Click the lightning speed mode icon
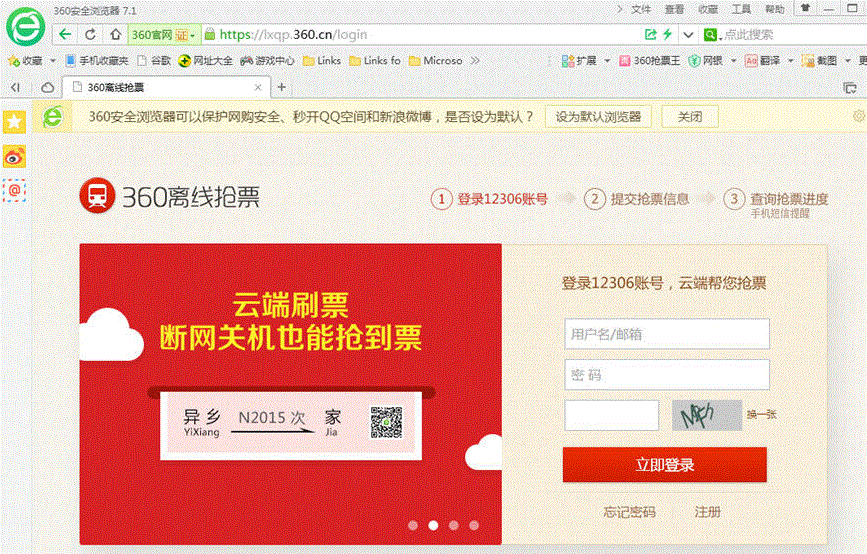 [x=667, y=34]
